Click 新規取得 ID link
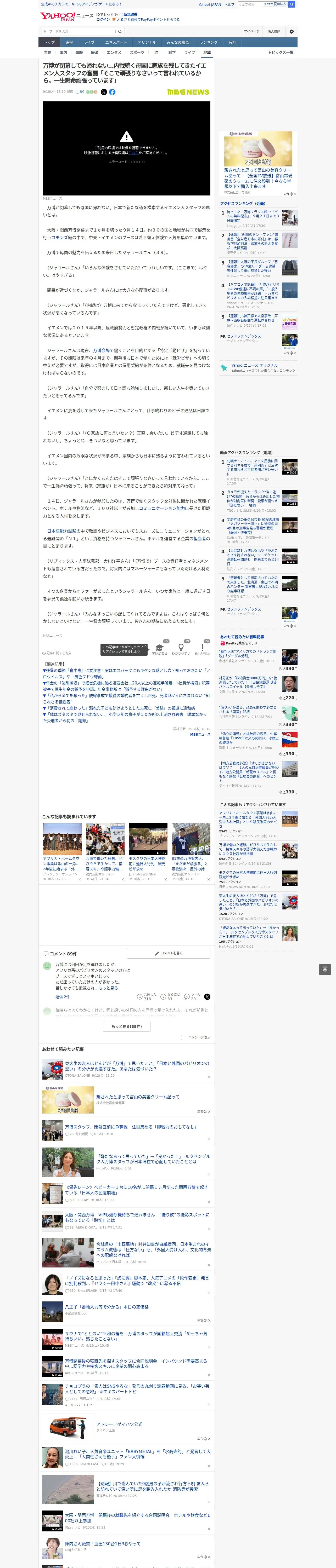 click(x=131, y=14)
